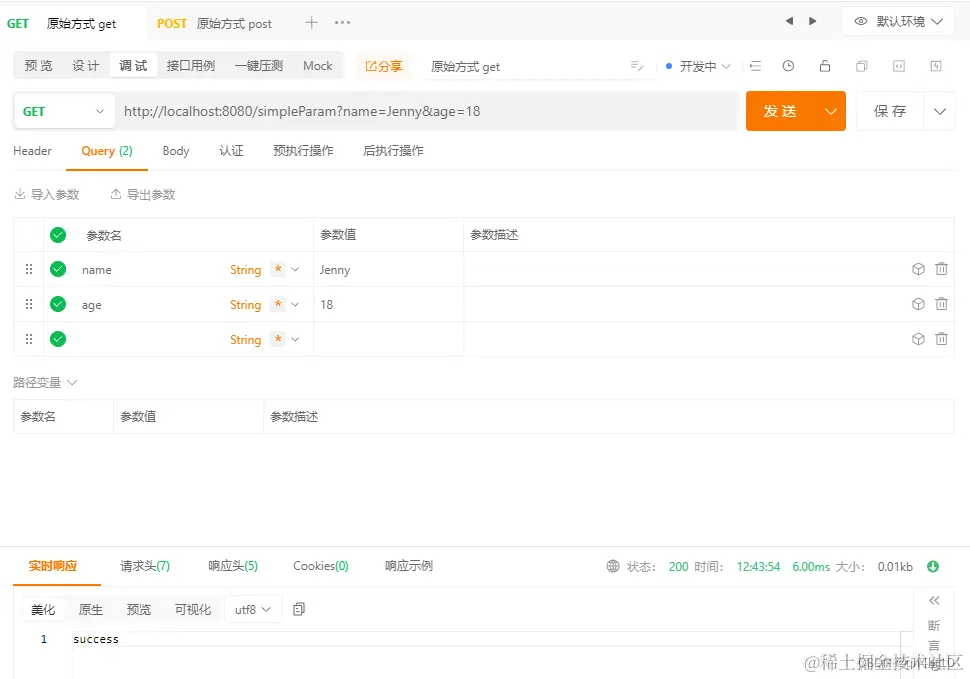Image resolution: width=970 pixels, height=679 pixels.
Task: Switch to the Body tab
Action: tap(176, 151)
